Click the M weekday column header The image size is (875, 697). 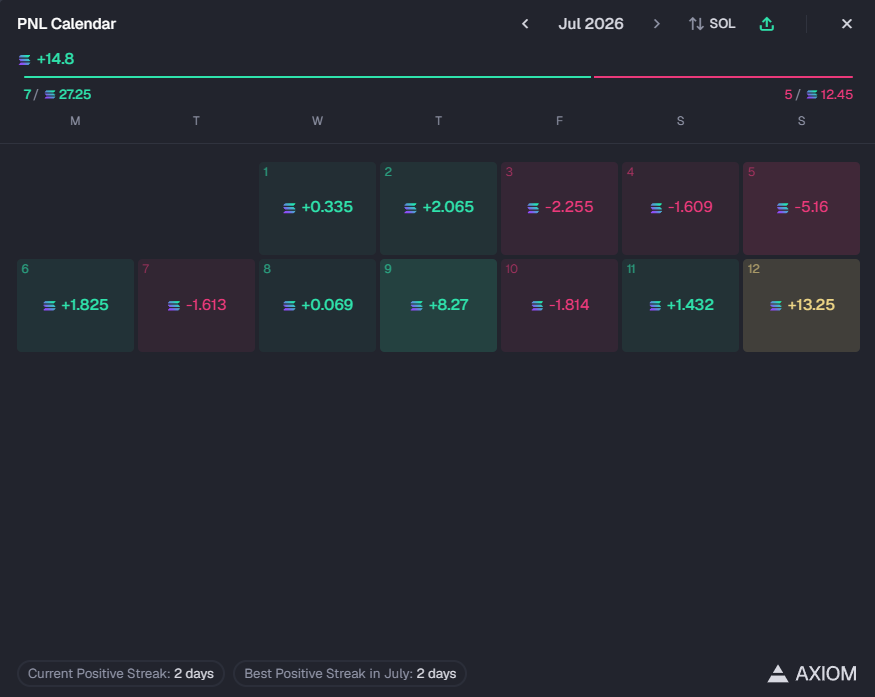pos(75,121)
